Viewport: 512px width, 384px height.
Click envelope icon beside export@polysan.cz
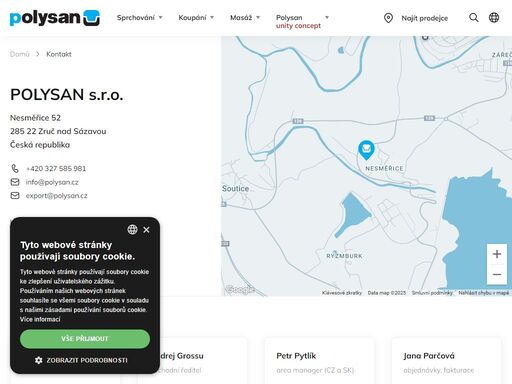coord(15,195)
